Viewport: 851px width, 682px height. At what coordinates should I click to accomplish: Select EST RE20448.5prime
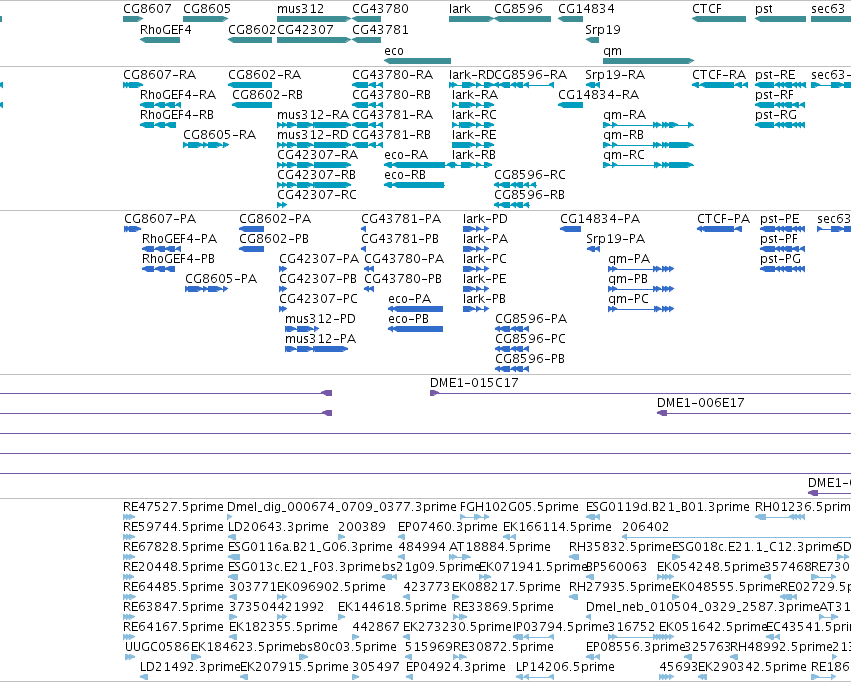(129, 577)
